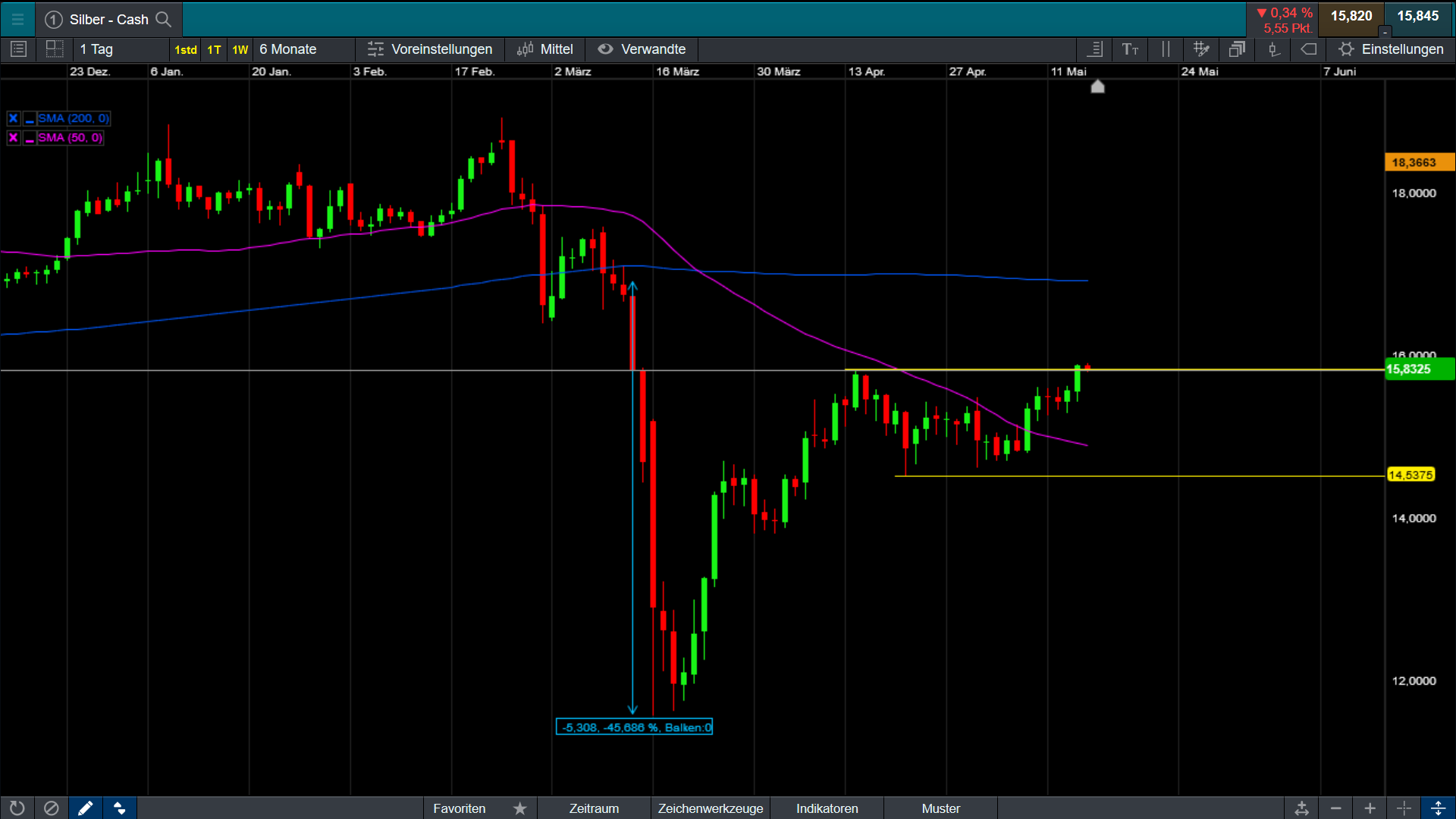Activate the pencil drawing tool

[x=86, y=808]
